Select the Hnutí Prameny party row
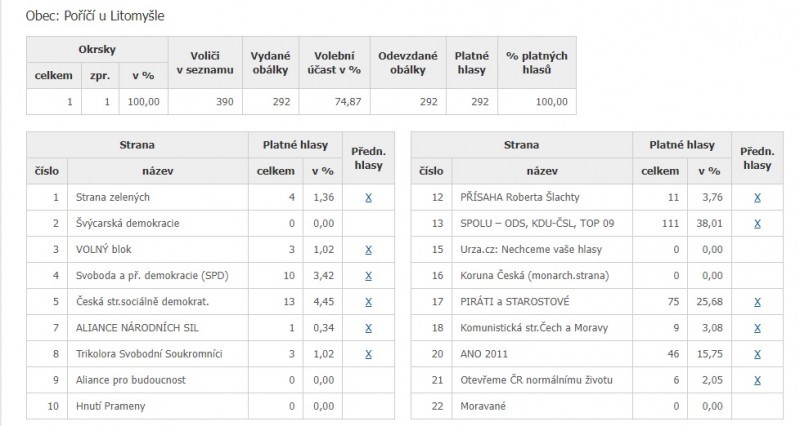Viewport: 800px width, 426px height. pos(210,406)
